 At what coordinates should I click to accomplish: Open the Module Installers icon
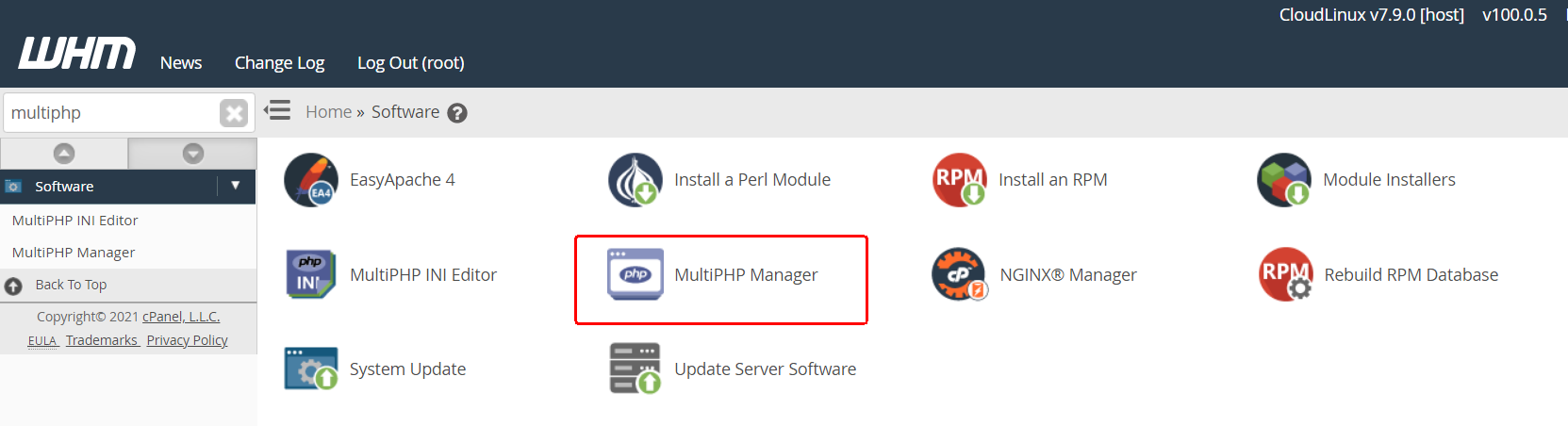[x=1284, y=180]
